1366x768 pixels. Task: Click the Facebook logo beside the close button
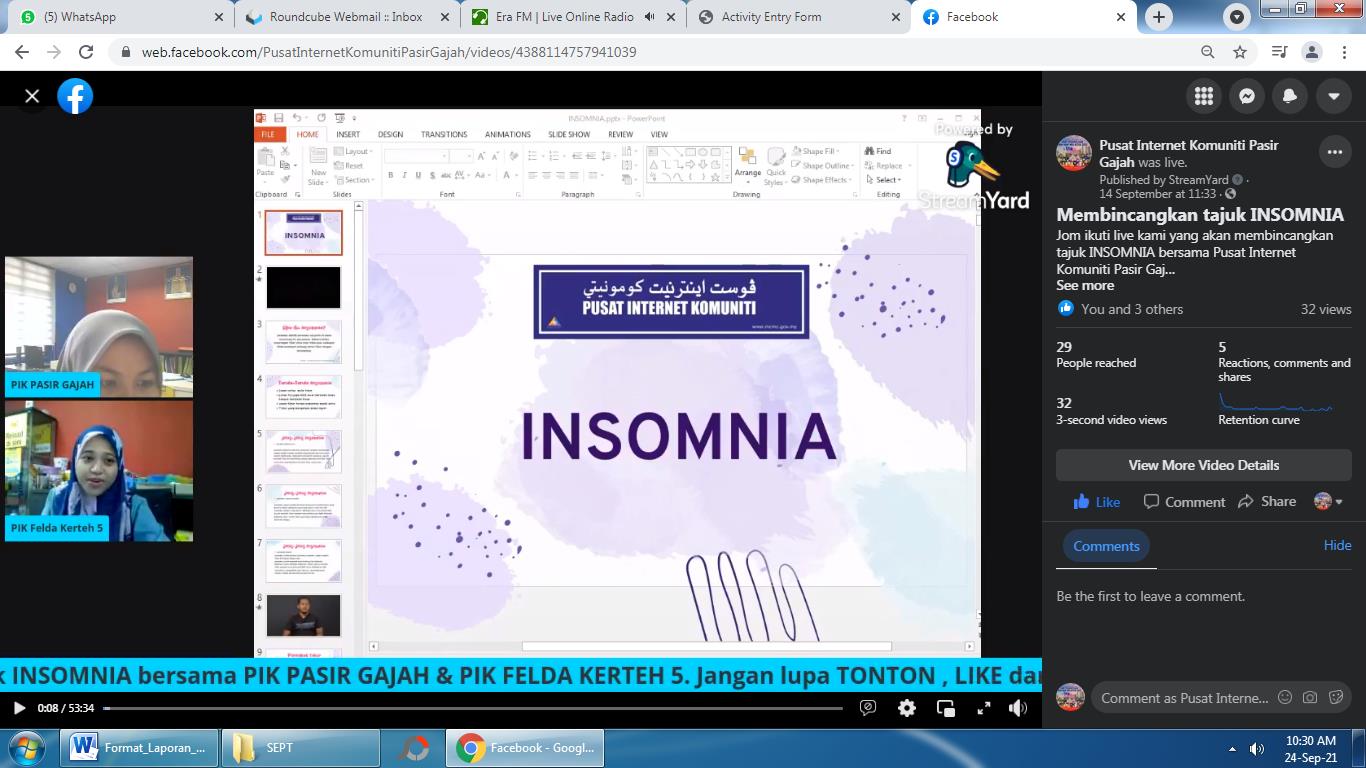pos(75,96)
